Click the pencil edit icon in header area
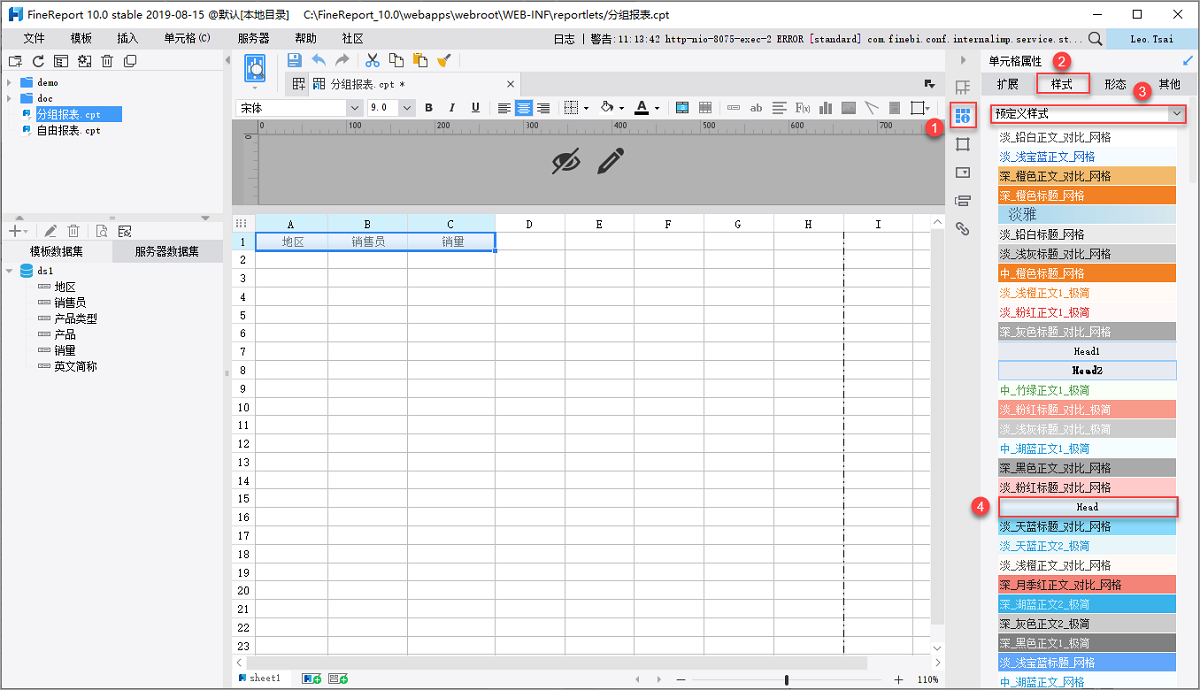 tap(611, 161)
